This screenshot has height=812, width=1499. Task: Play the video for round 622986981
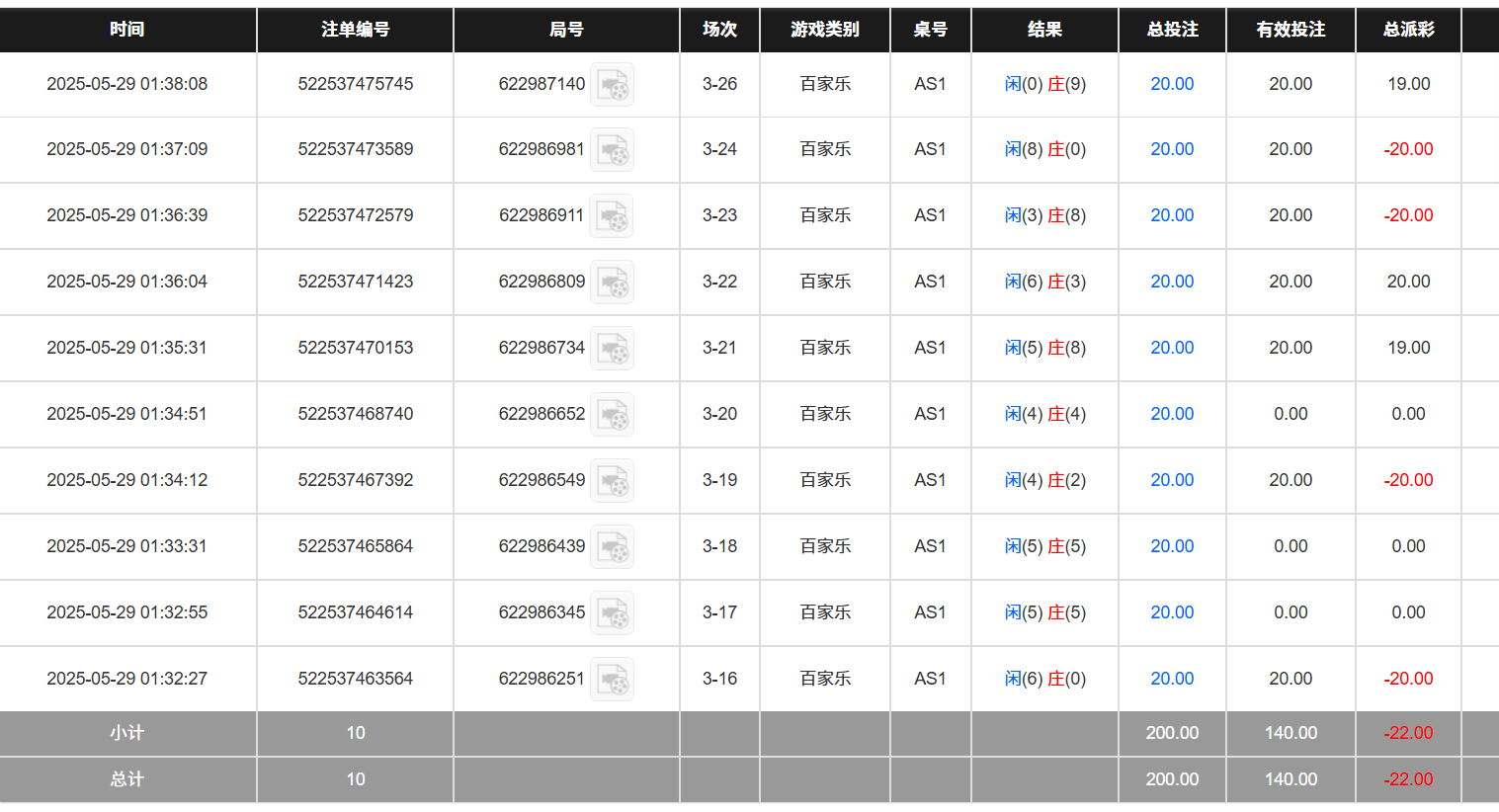point(613,149)
